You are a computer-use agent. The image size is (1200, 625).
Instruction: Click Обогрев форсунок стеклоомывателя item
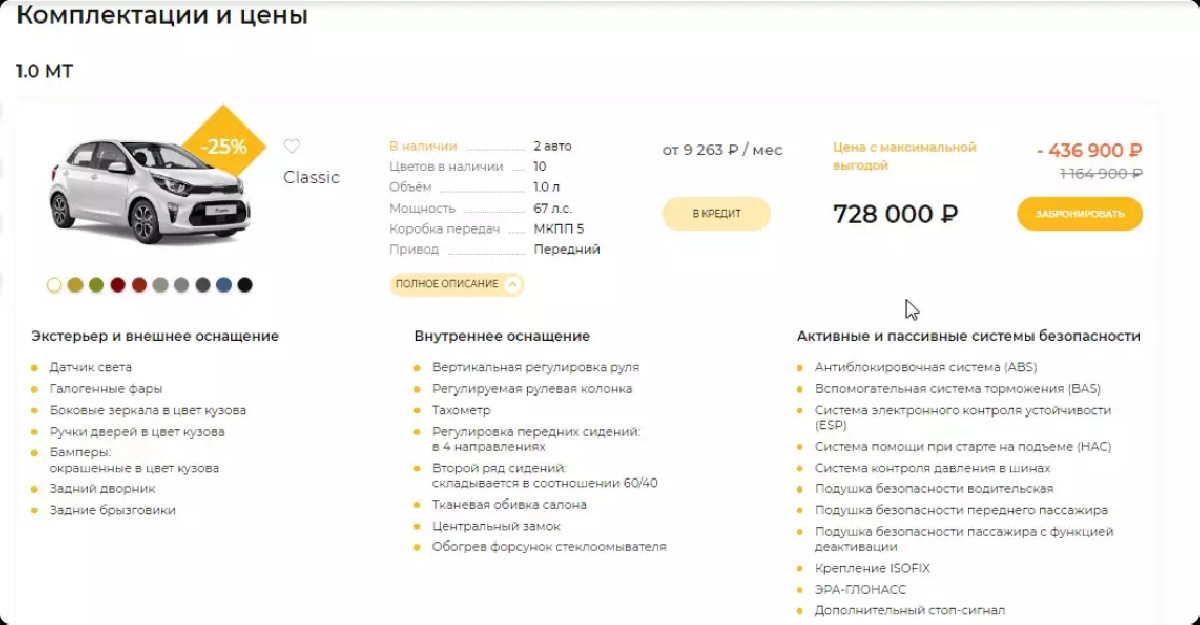click(549, 547)
